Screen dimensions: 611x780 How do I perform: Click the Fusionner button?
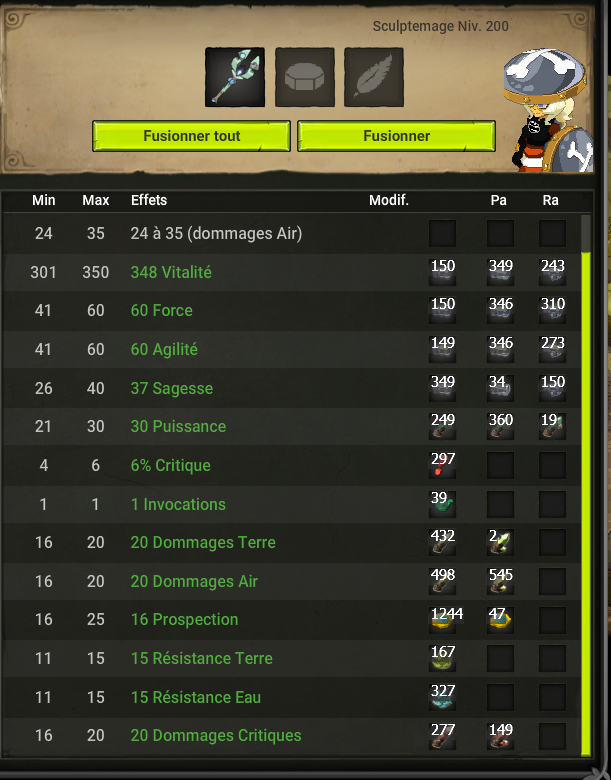point(397,136)
